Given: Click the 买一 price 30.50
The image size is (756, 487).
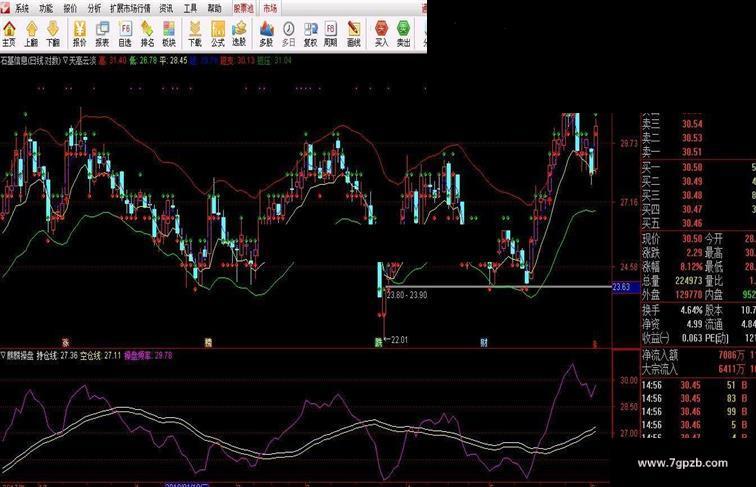Looking at the screenshot, I should tap(692, 167).
